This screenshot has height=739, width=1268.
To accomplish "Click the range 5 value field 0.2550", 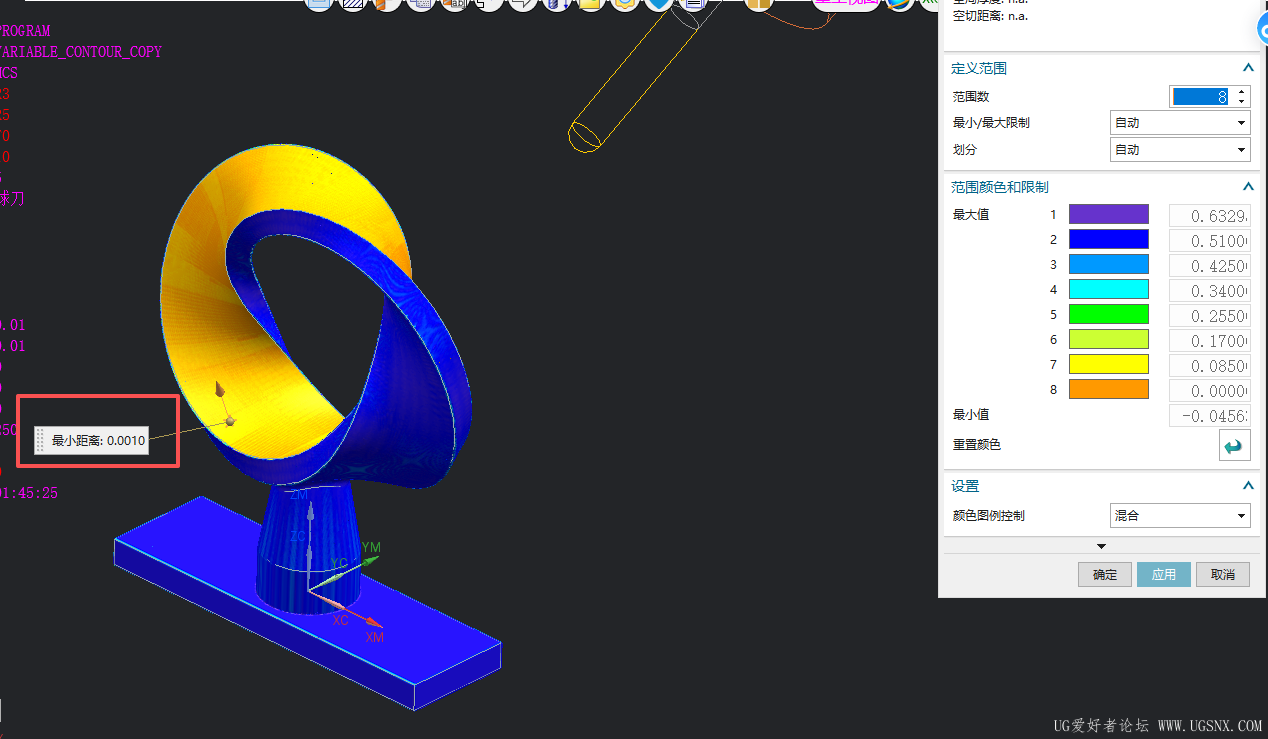I will coord(1209,316).
